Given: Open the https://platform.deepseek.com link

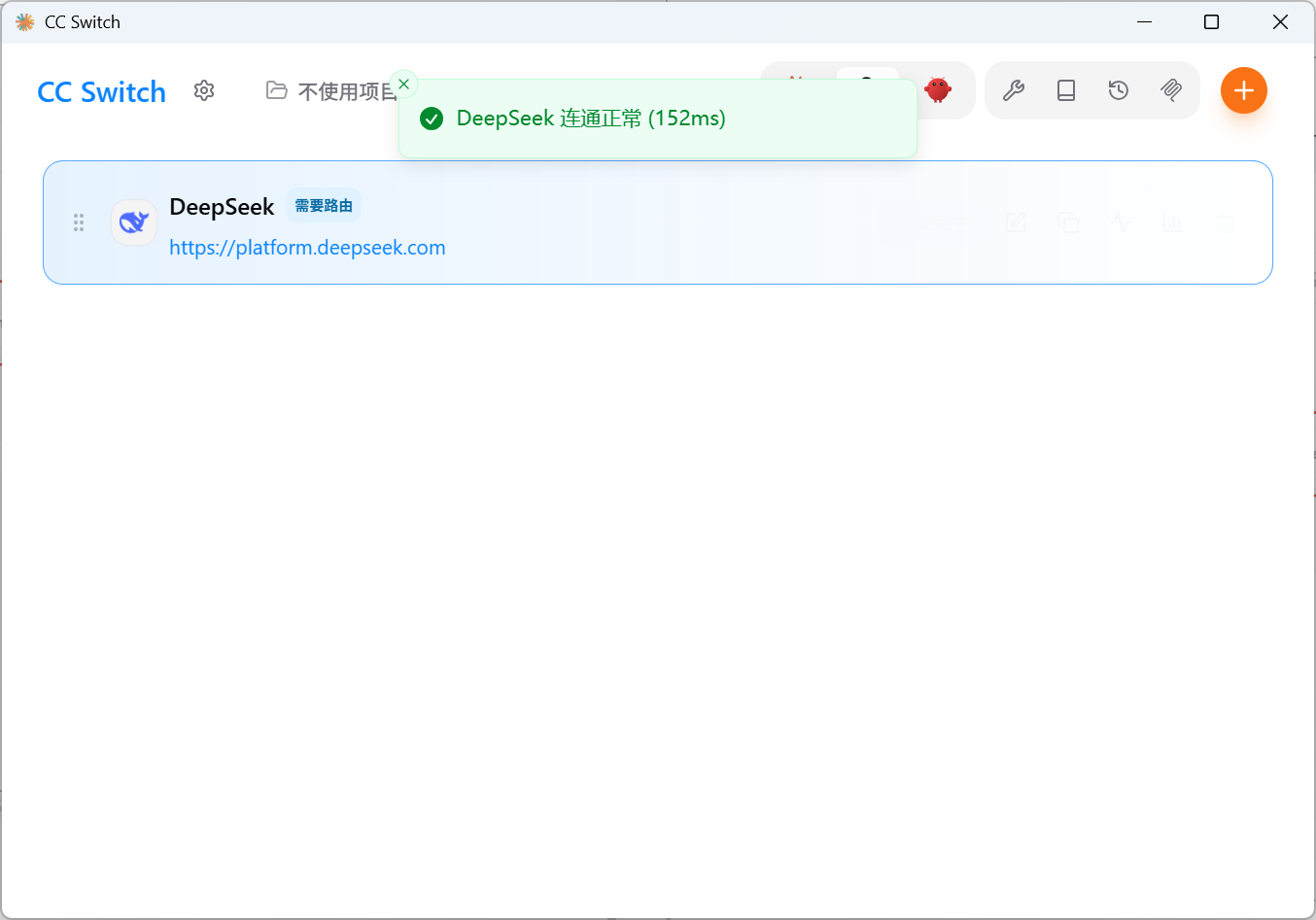Looking at the screenshot, I should [307, 248].
